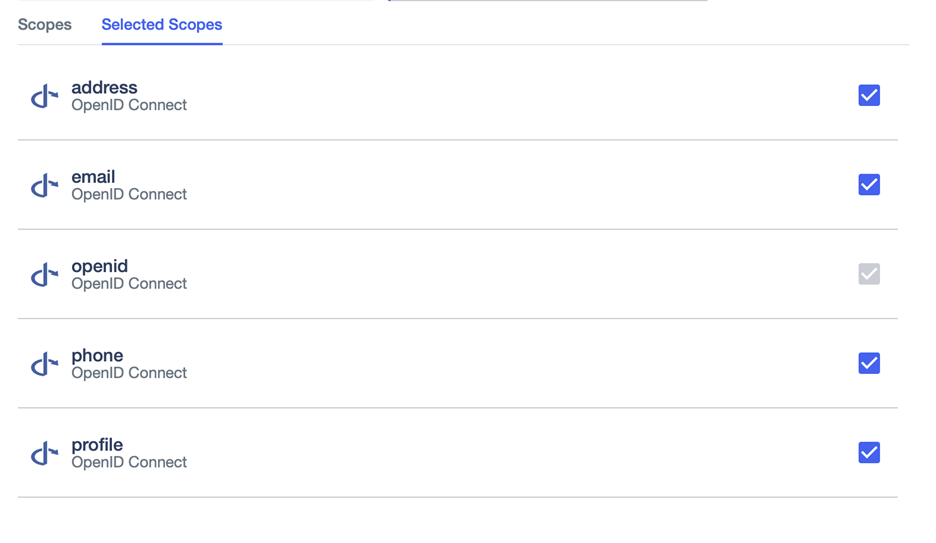The height and width of the screenshot is (543, 936).
Task: Click the address scope name
Action: [x=104, y=87]
